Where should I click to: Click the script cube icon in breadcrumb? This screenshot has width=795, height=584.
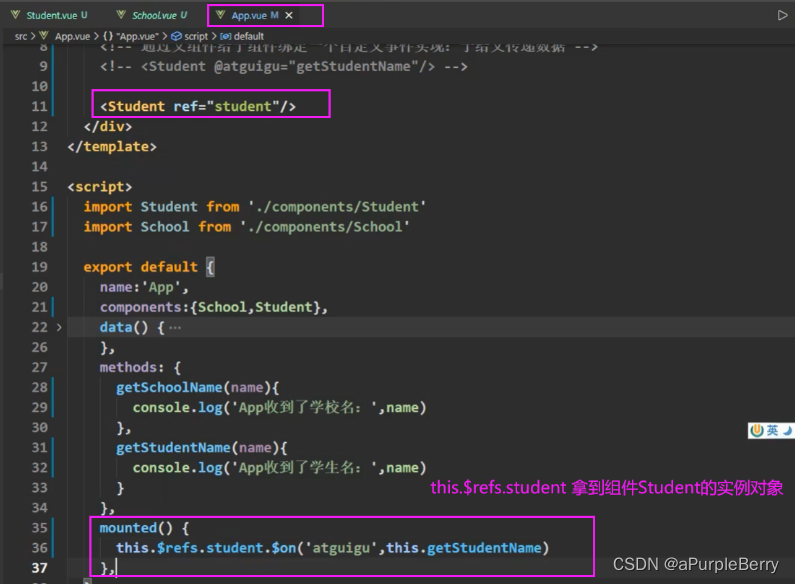(176, 36)
